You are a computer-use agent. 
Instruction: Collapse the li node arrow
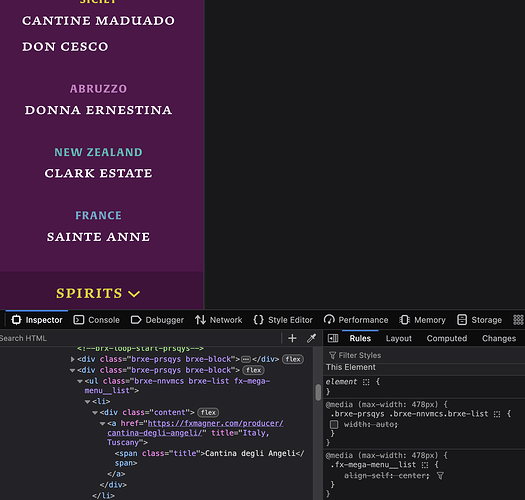pos(87,401)
